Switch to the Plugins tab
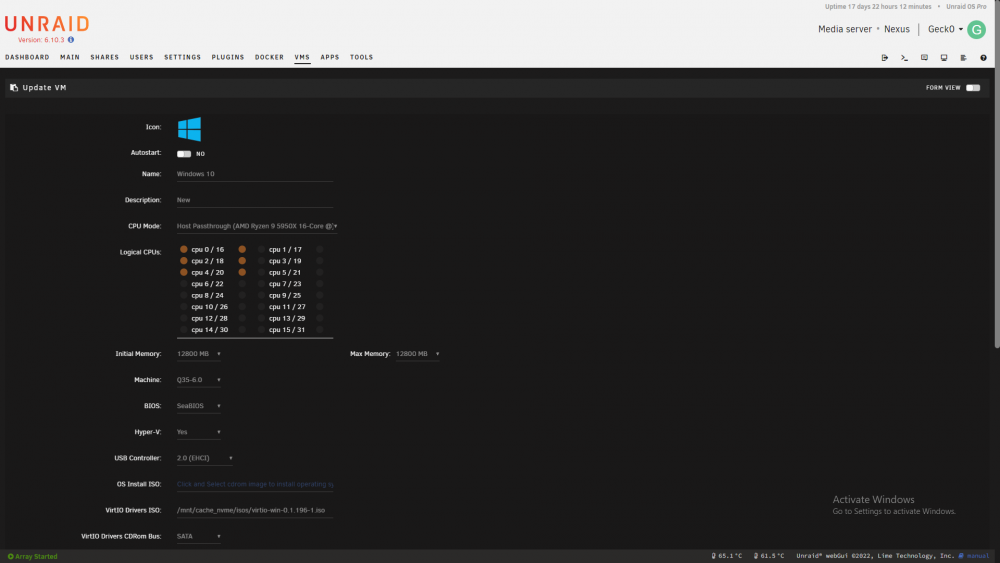 [x=228, y=57]
